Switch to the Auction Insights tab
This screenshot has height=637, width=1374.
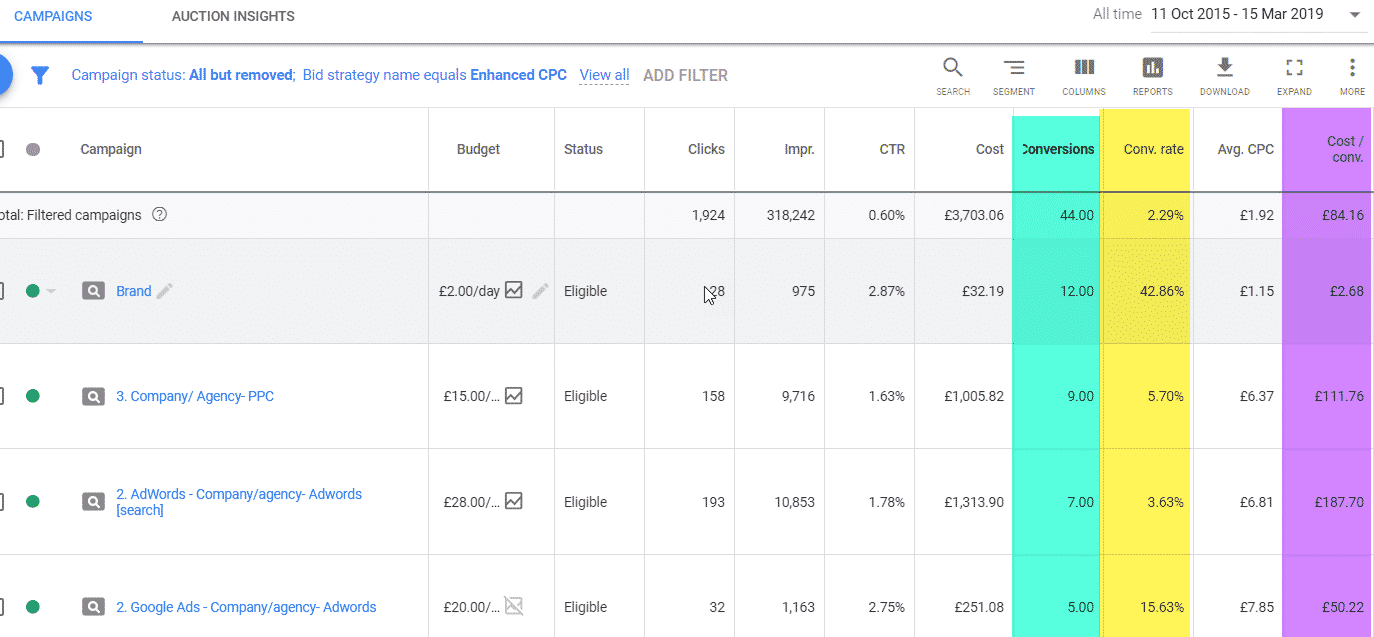point(233,17)
